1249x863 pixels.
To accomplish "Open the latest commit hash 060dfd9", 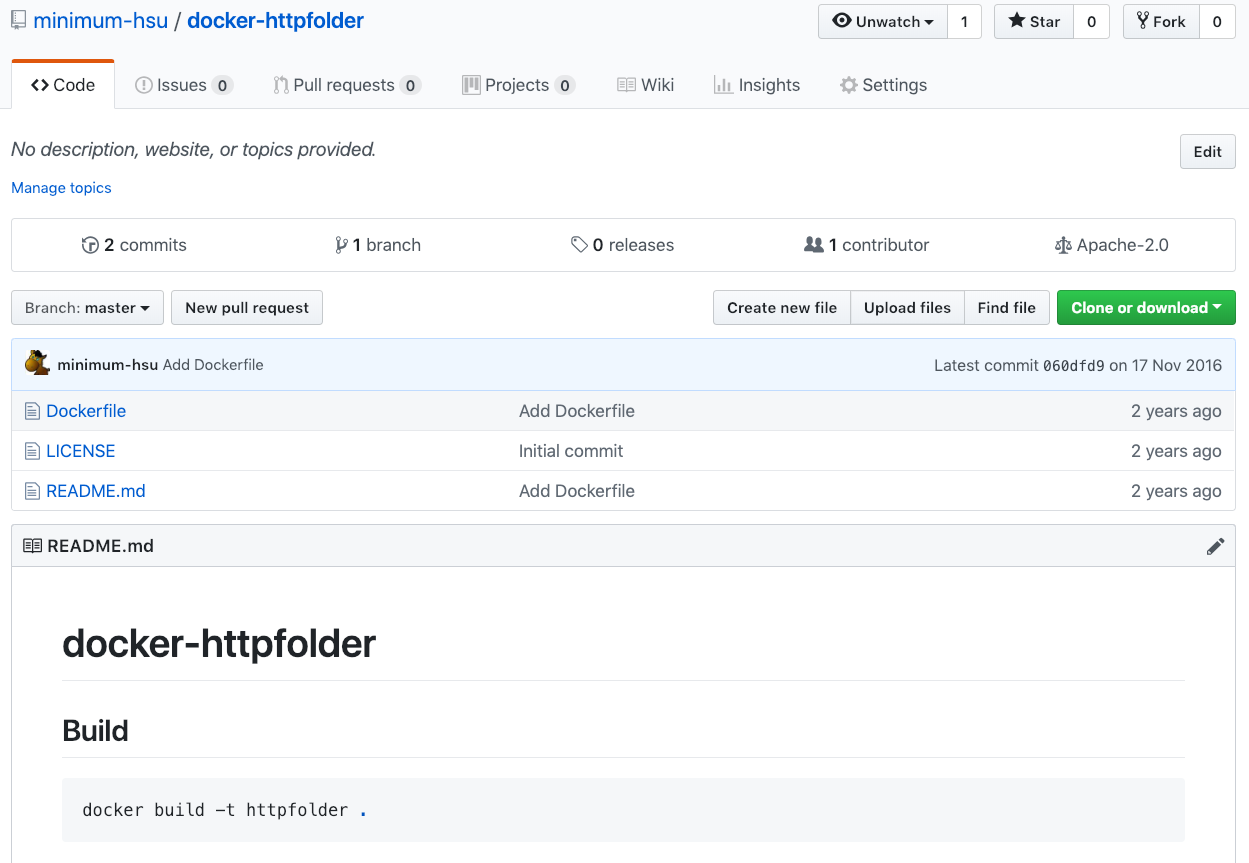I will click(1073, 366).
